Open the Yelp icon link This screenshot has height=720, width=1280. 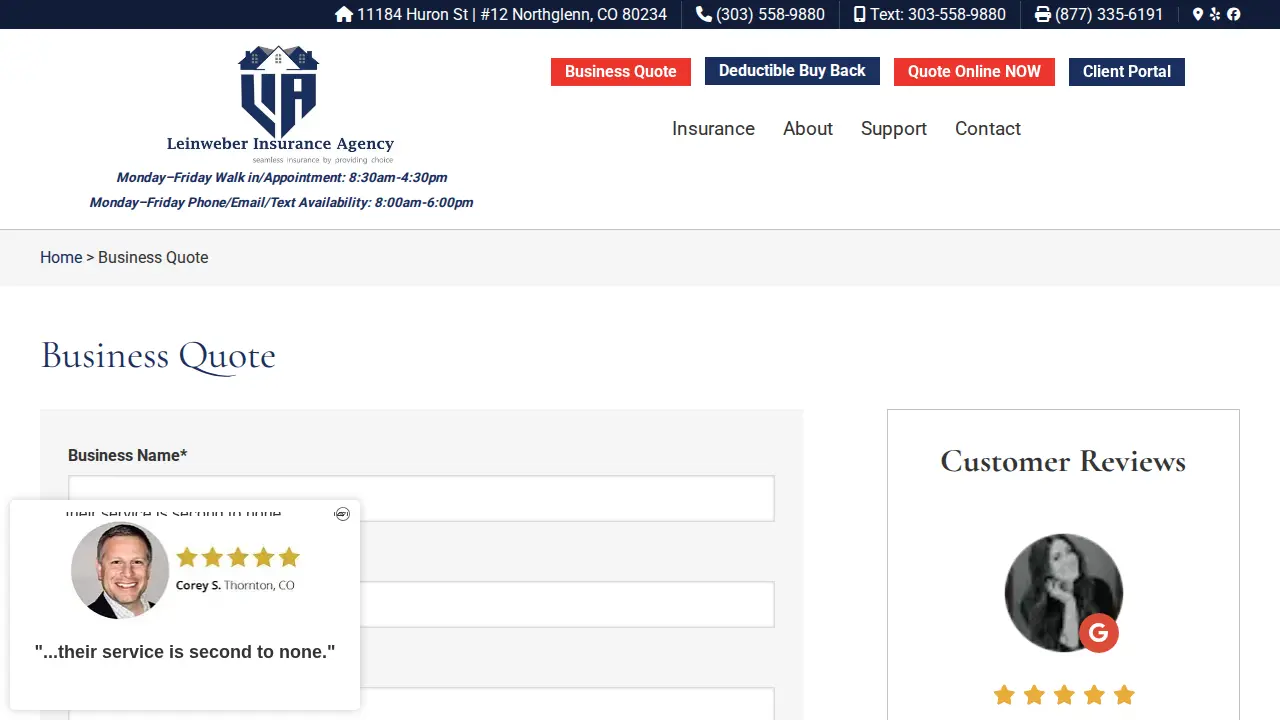tap(1215, 14)
